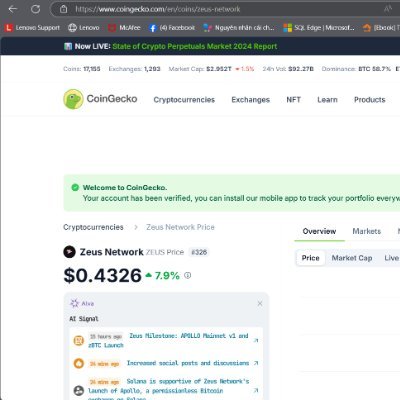Open the NFT navigation menu
Image resolution: width=400 pixels, height=400 pixels.
click(294, 100)
